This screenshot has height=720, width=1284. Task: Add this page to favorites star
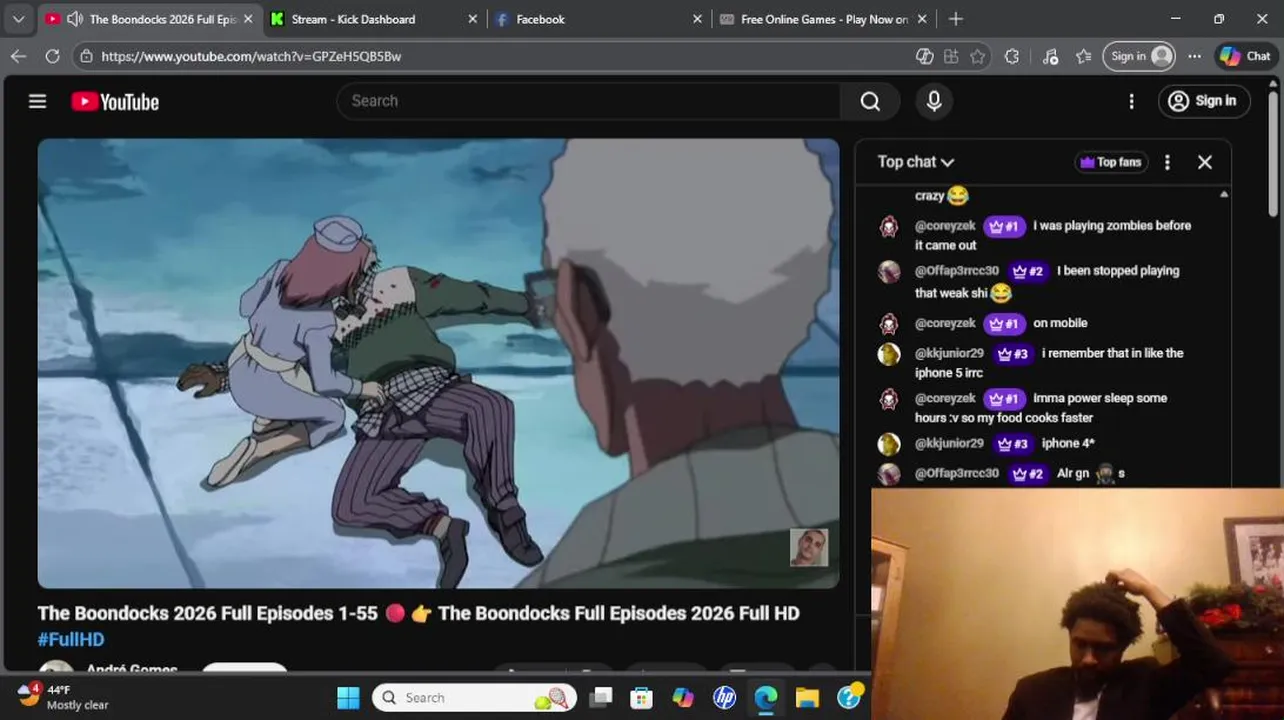[x=977, y=56]
